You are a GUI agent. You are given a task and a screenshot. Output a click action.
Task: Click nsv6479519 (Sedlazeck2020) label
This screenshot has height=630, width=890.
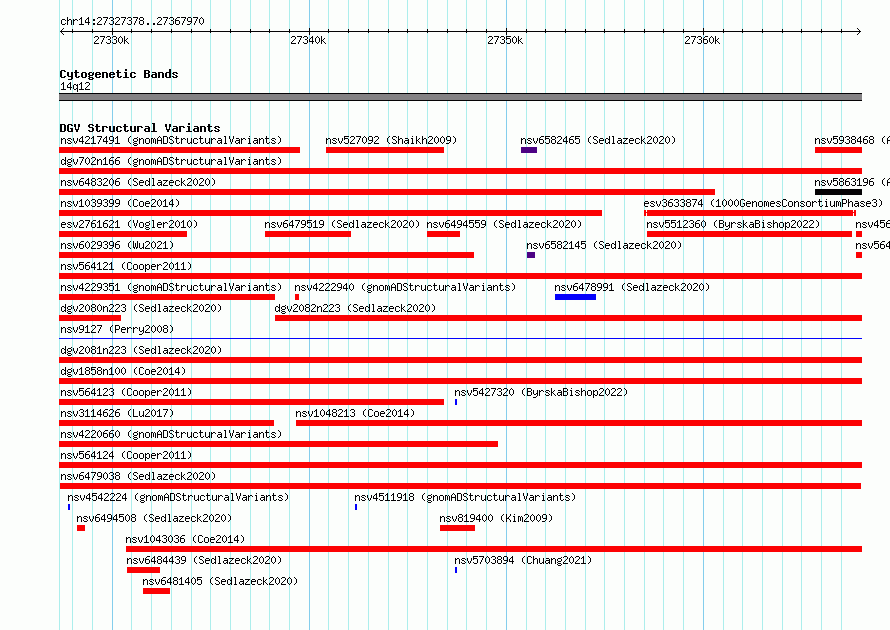point(342,224)
